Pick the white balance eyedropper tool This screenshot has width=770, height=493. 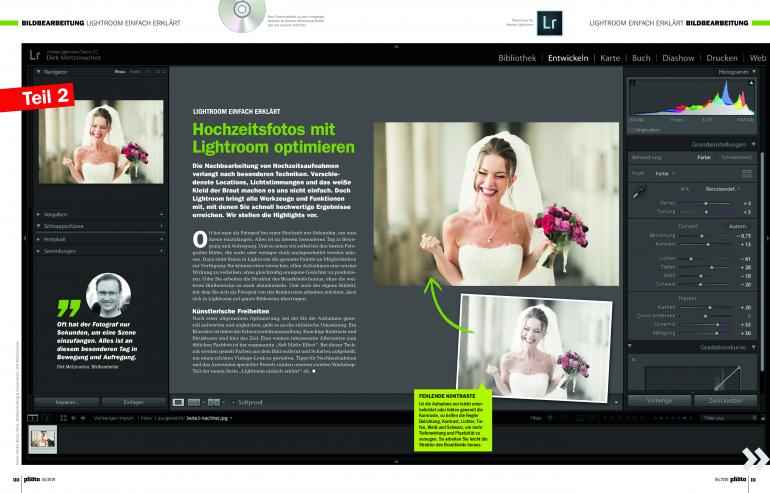pyautogui.click(x=639, y=192)
